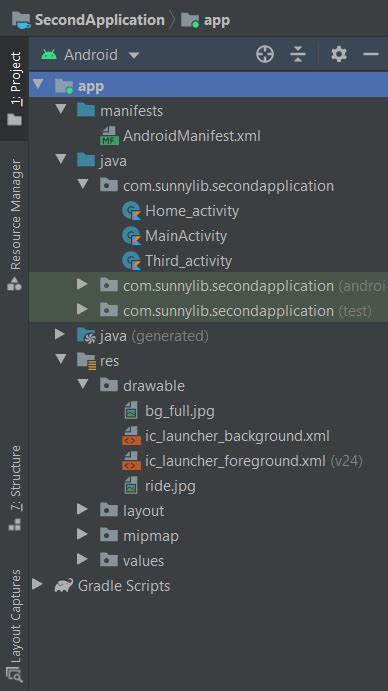
Task: Click the Structure tab icon
Action: click(14, 524)
